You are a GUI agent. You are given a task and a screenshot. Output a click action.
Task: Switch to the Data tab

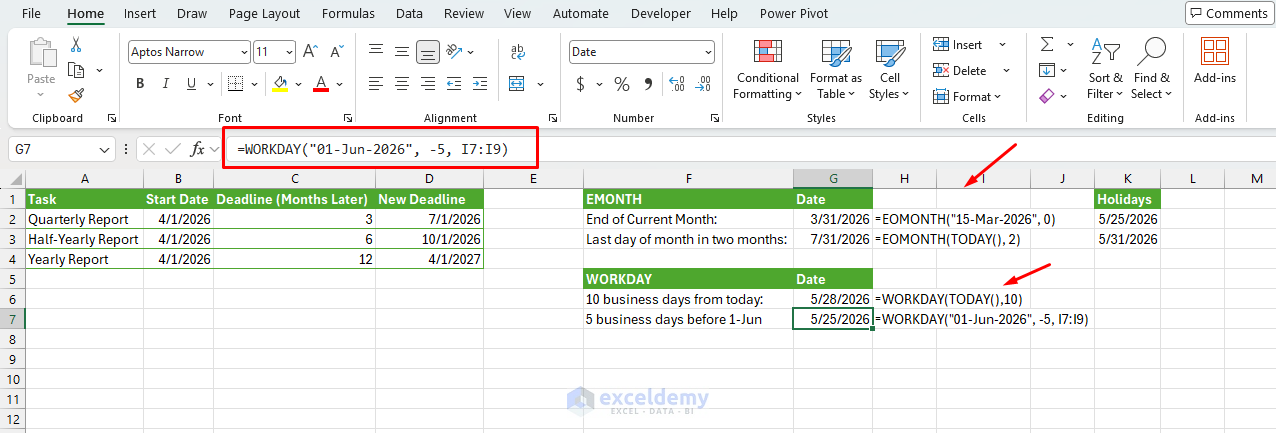(409, 13)
